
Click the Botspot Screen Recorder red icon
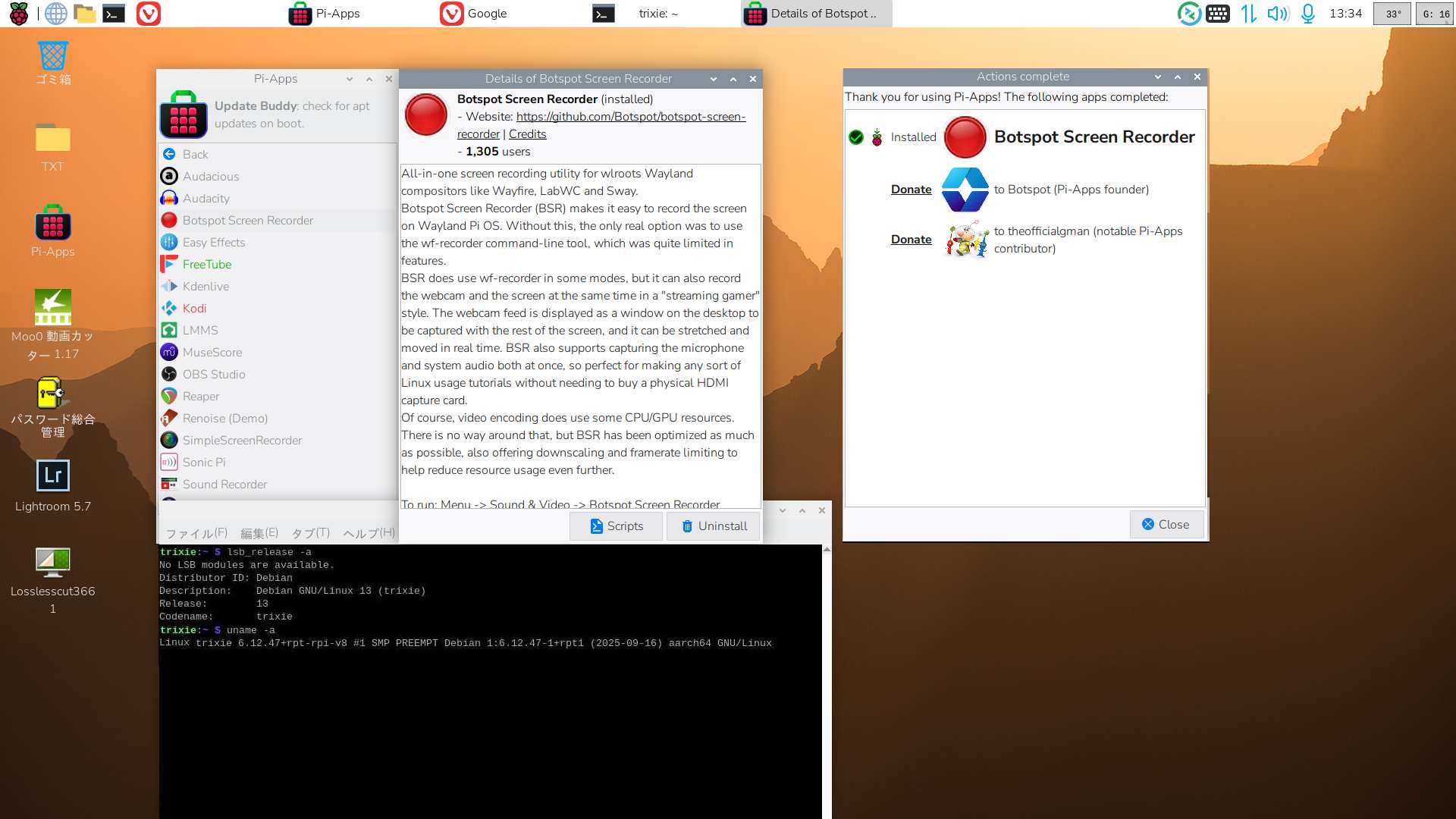tap(426, 115)
